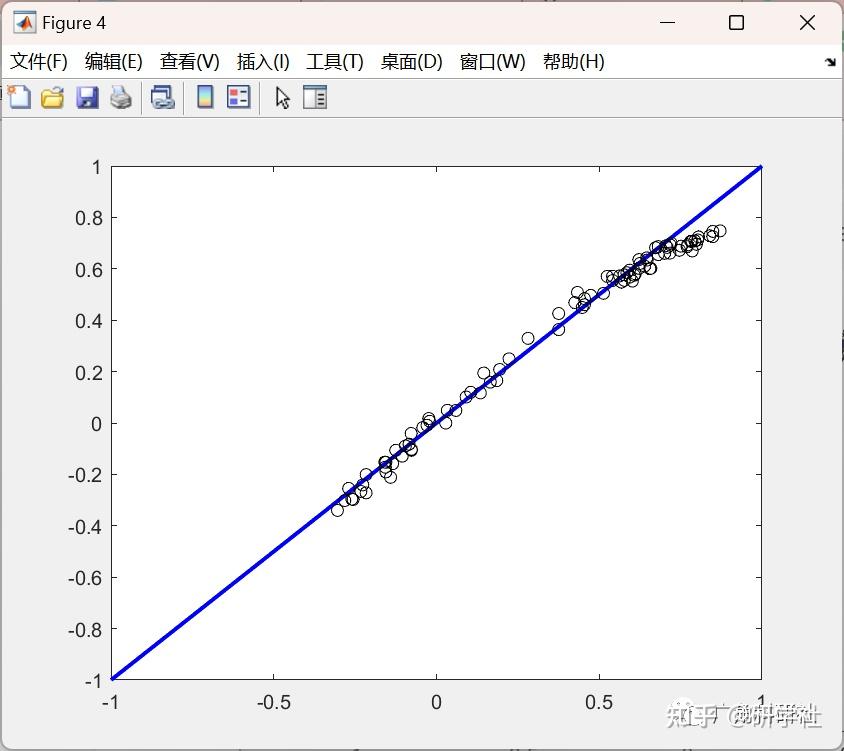Click the dock figure arrow
This screenshot has width=844, height=751.
click(831, 62)
